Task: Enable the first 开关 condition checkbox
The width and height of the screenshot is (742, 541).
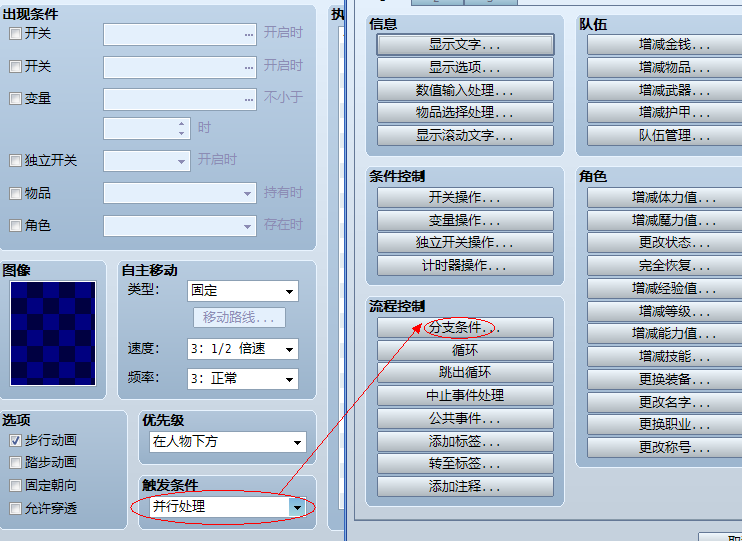Action: click(16, 34)
